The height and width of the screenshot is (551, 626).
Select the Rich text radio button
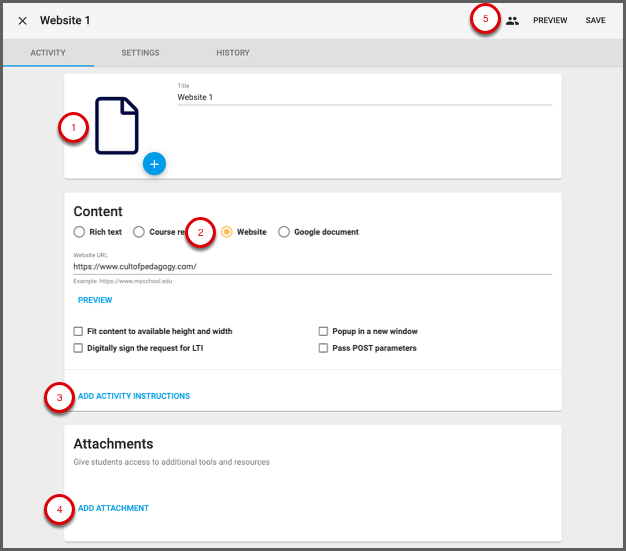(79, 232)
